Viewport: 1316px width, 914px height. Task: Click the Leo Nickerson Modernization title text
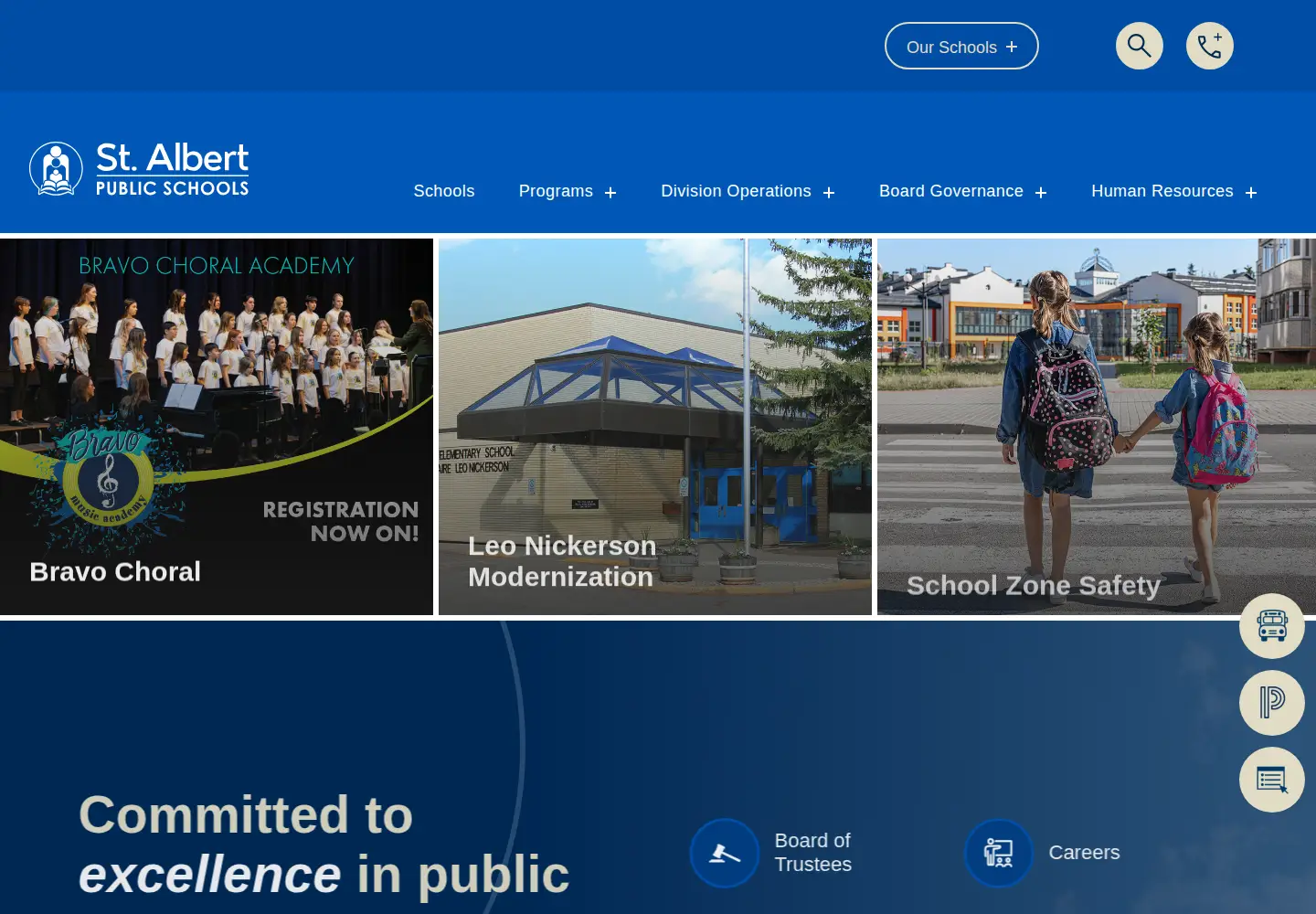[x=562, y=561]
